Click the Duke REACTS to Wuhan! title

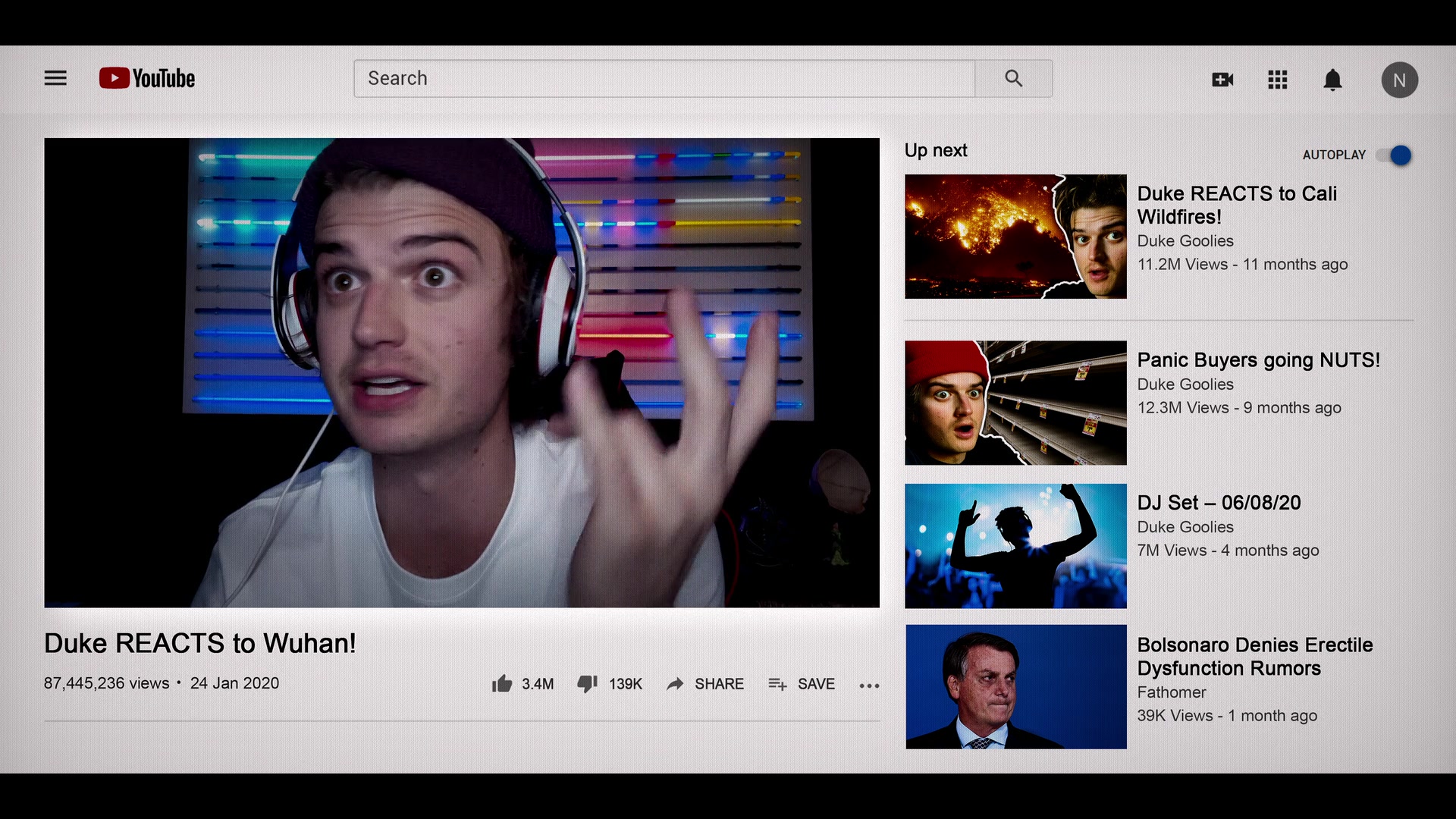(x=200, y=643)
